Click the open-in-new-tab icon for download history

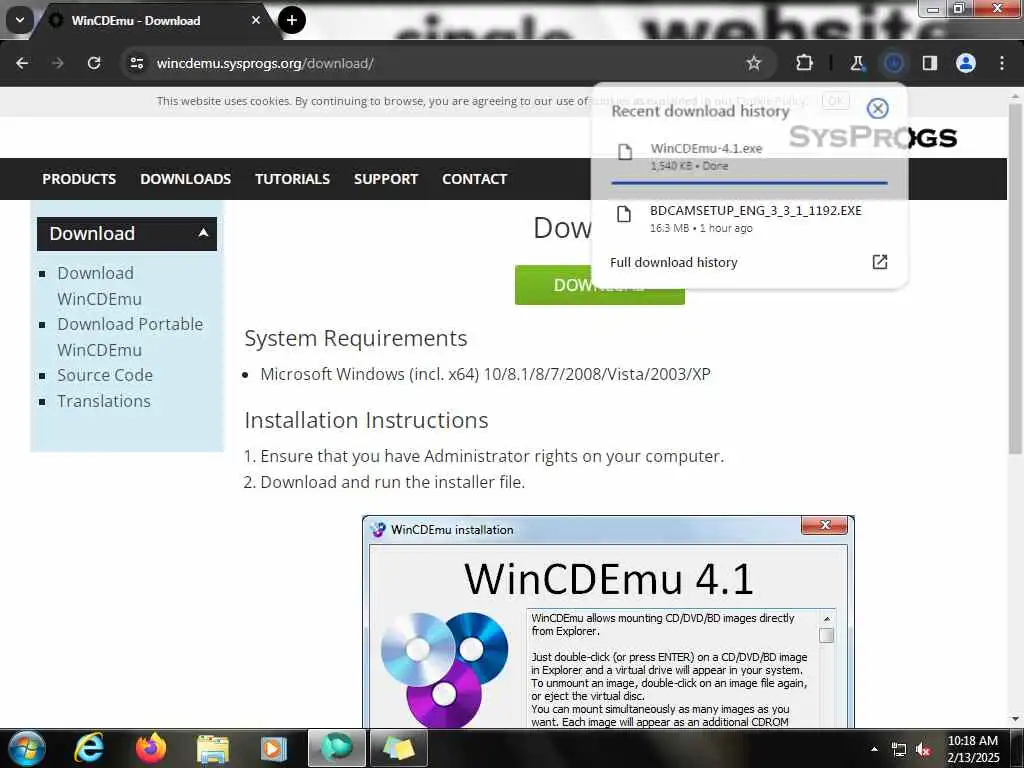tap(880, 262)
